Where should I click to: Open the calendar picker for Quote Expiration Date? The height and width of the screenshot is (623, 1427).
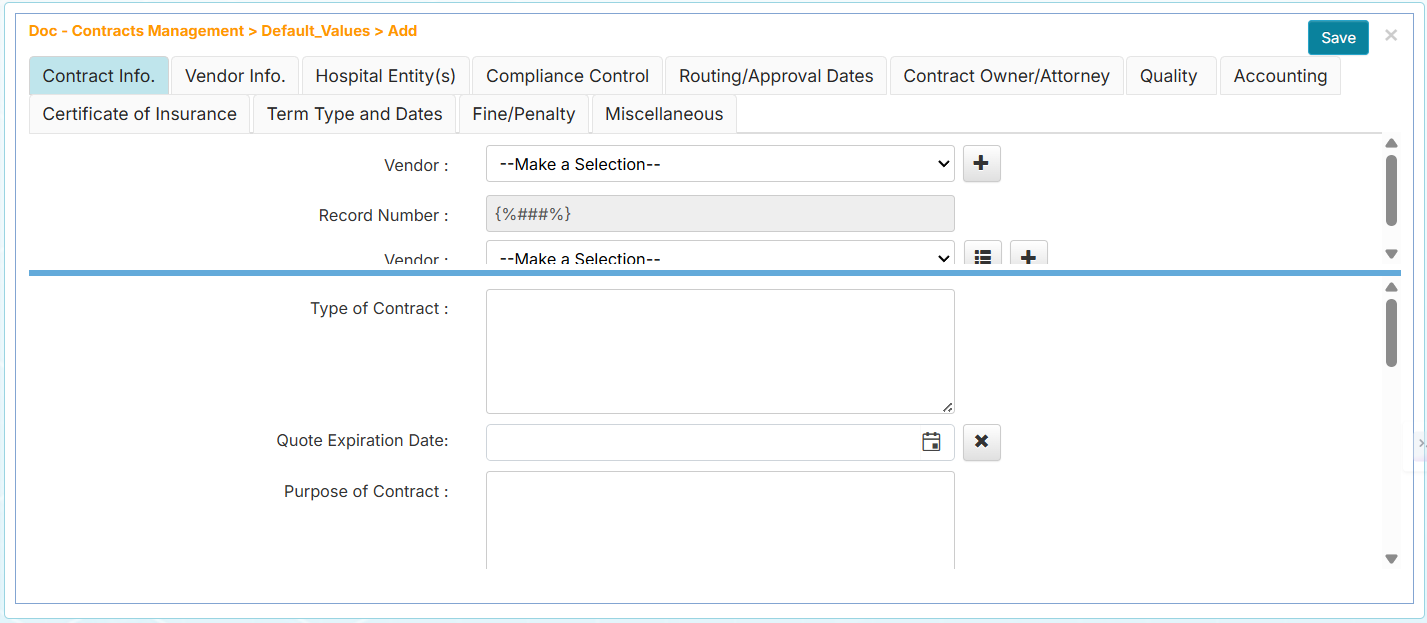pyautogui.click(x=931, y=441)
